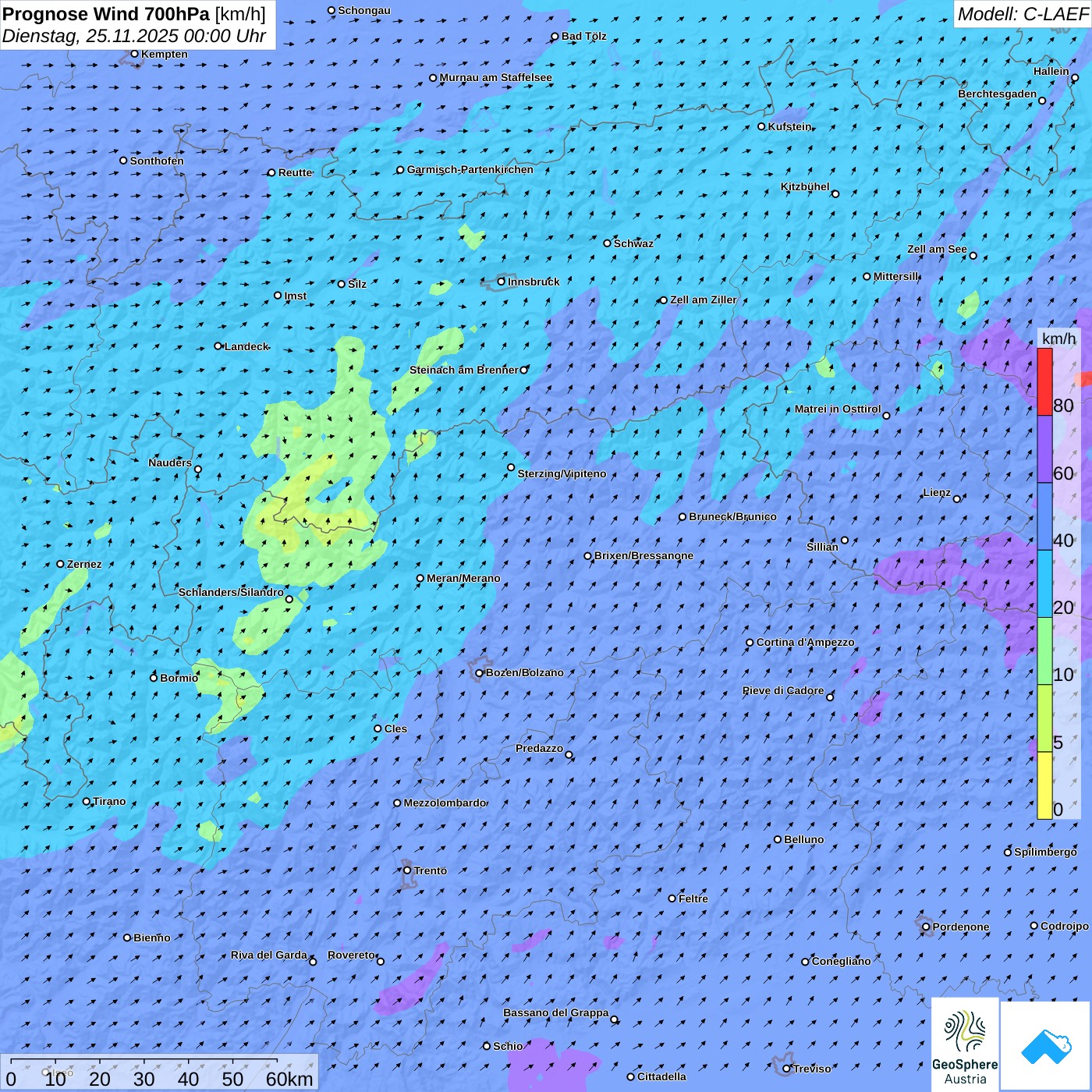
Task: Click the 'Sterzing/Vipiteno' label
Action: (x=562, y=473)
